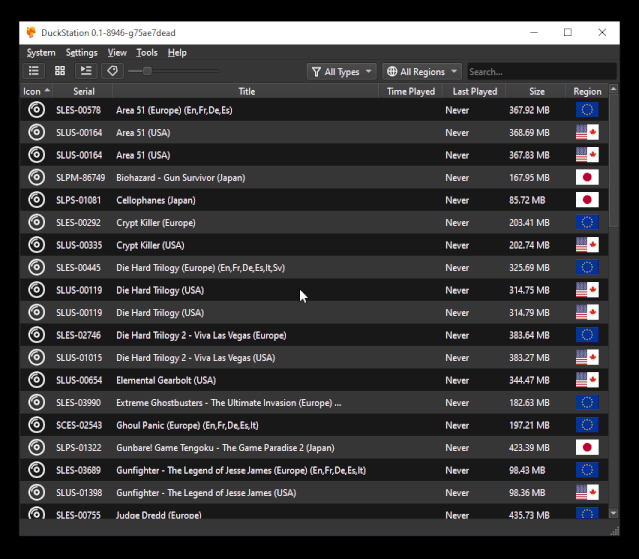Image resolution: width=639 pixels, height=559 pixels.
Task: Sort by the Region column header
Action: point(587,92)
